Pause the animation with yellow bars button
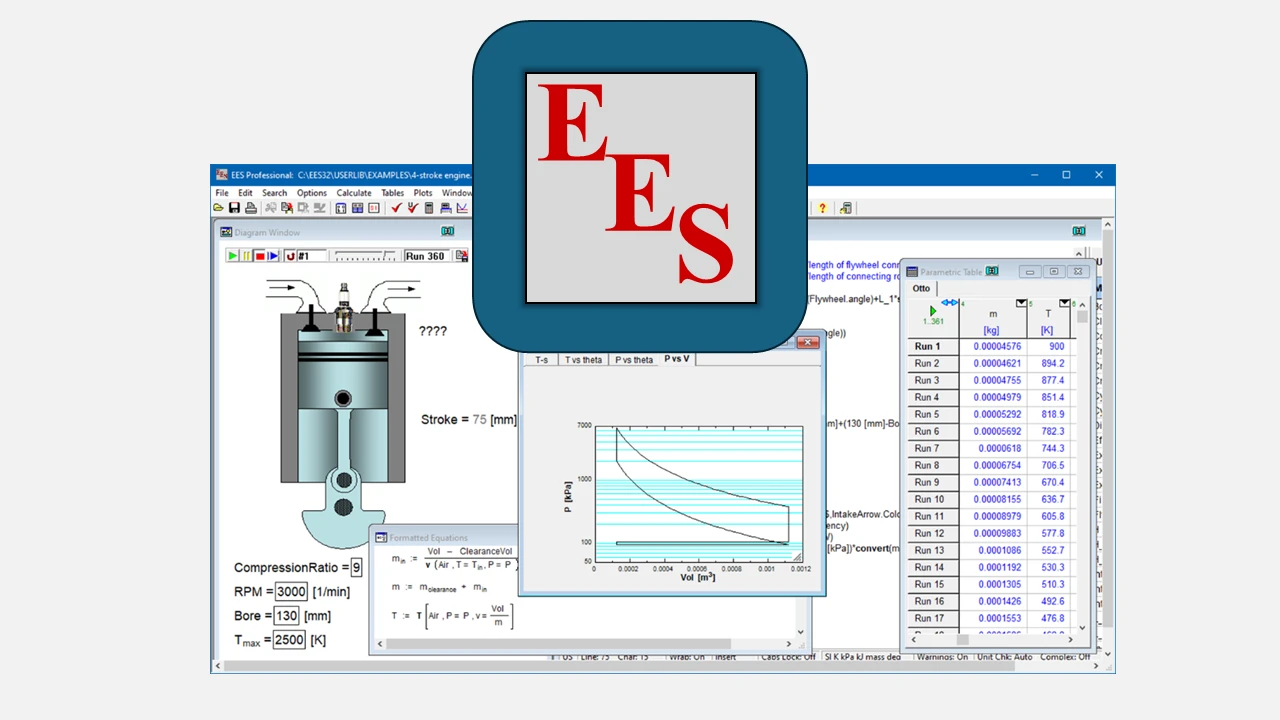This screenshot has width=1280, height=720. (x=246, y=256)
